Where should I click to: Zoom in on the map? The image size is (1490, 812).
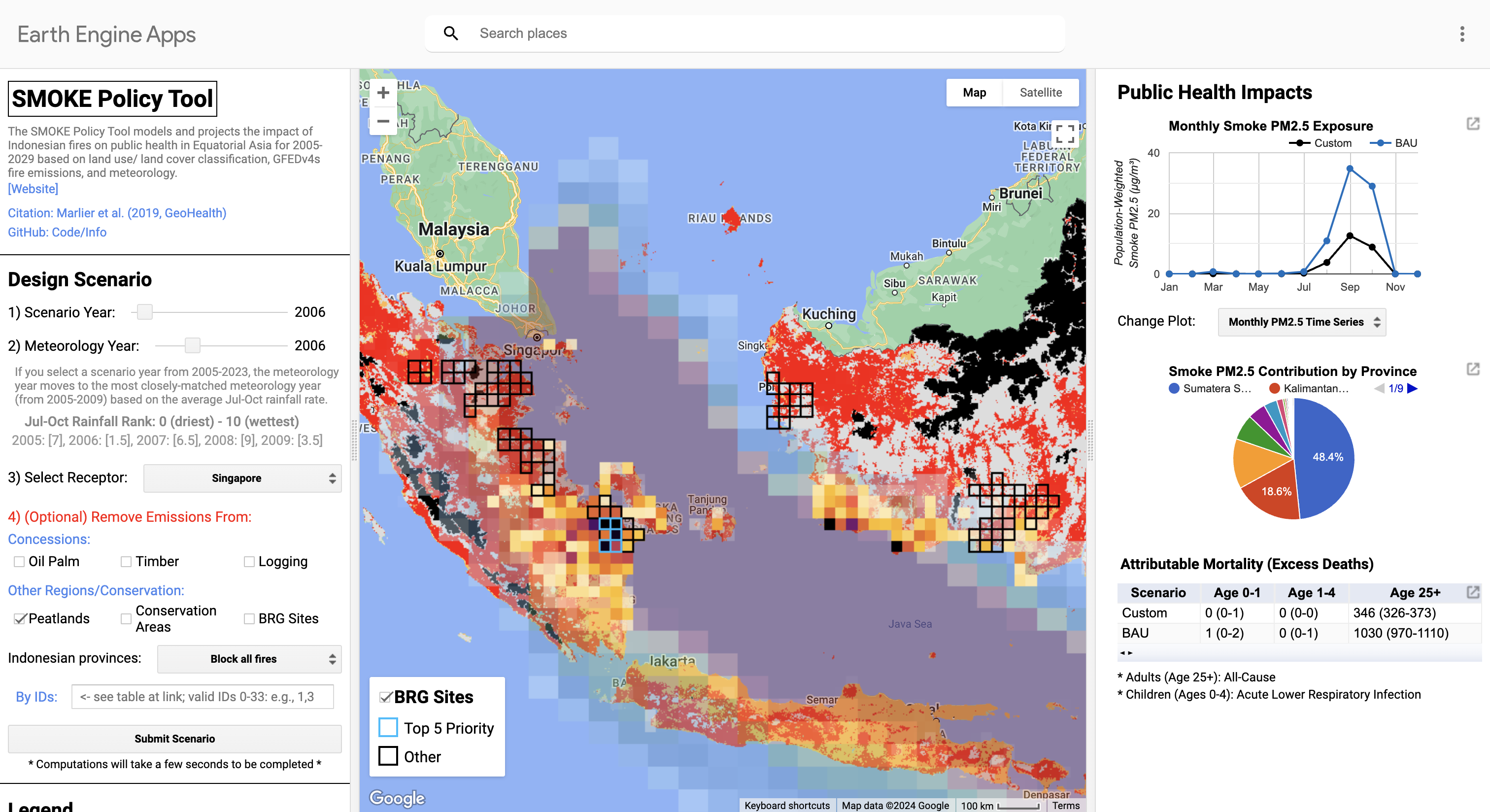383,93
